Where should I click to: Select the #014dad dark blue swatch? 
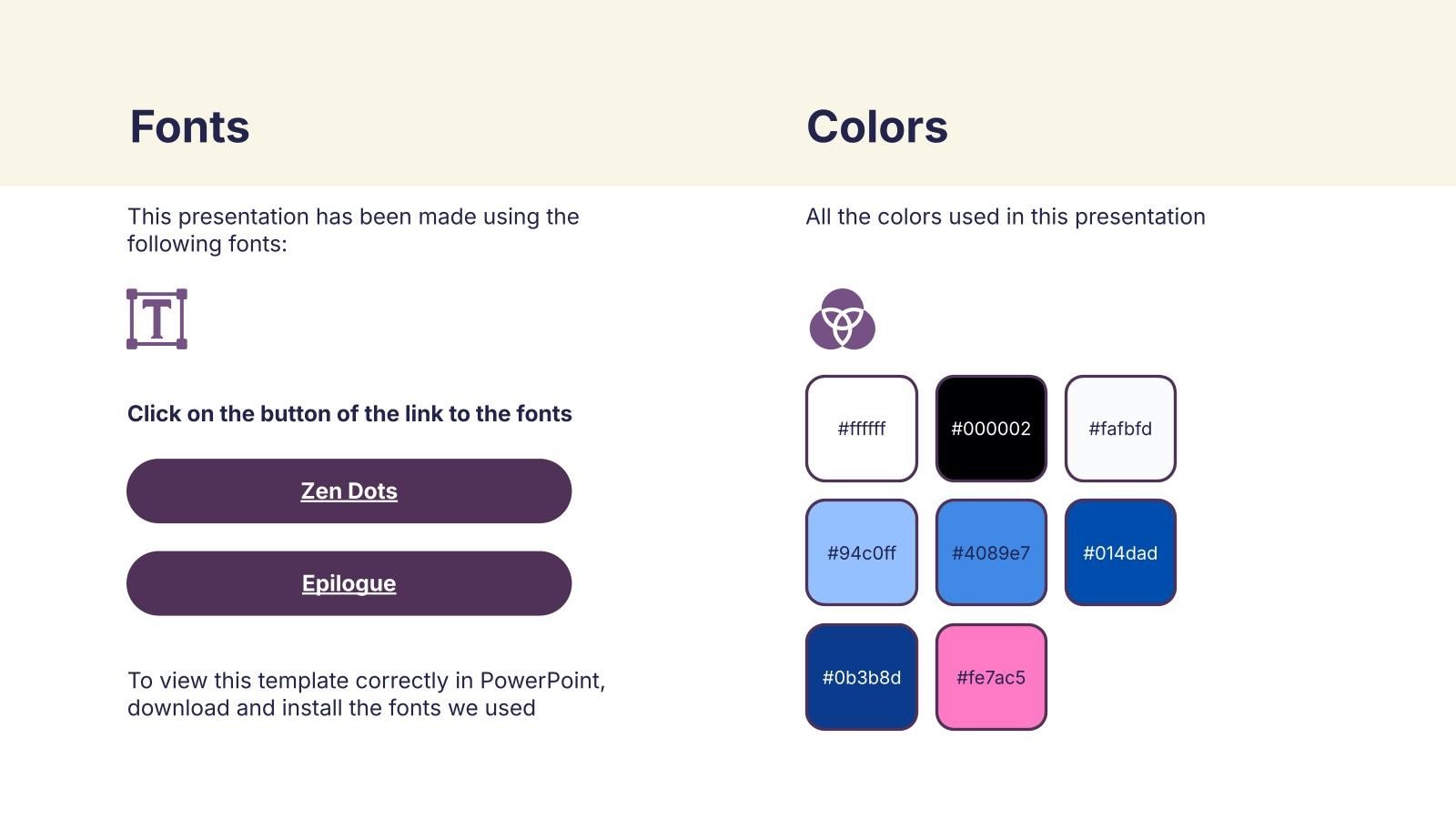1120,552
